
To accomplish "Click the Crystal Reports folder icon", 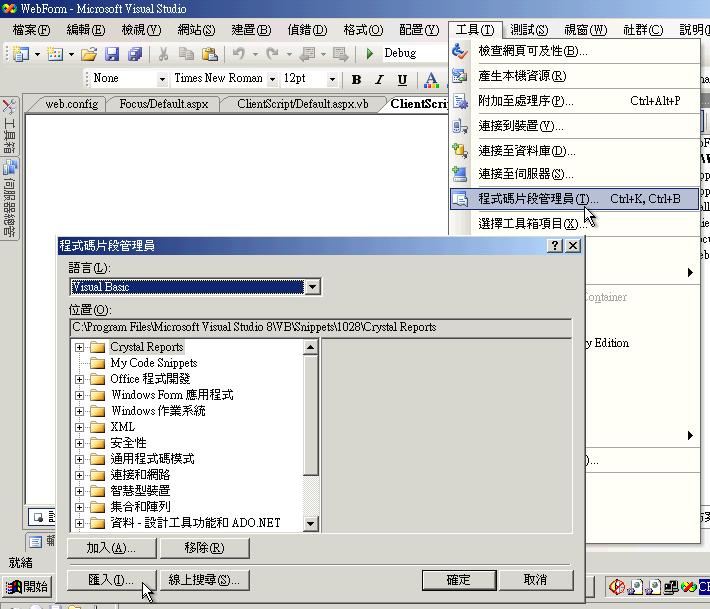I will pyautogui.click(x=97, y=347).
